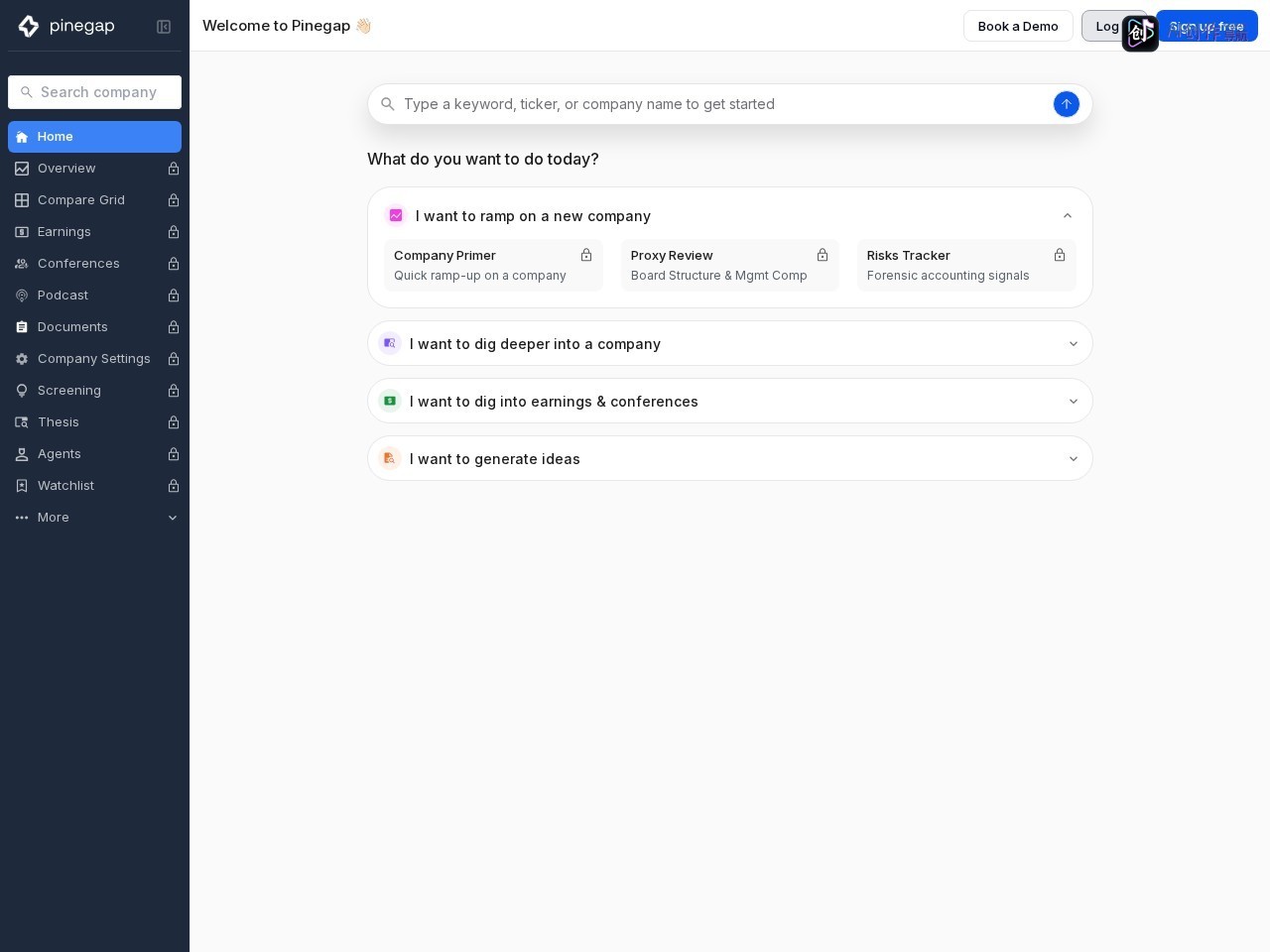Expand the generate ideas section chevron
Viewport: 1270px width, 952px height.
coord(1074,459)
